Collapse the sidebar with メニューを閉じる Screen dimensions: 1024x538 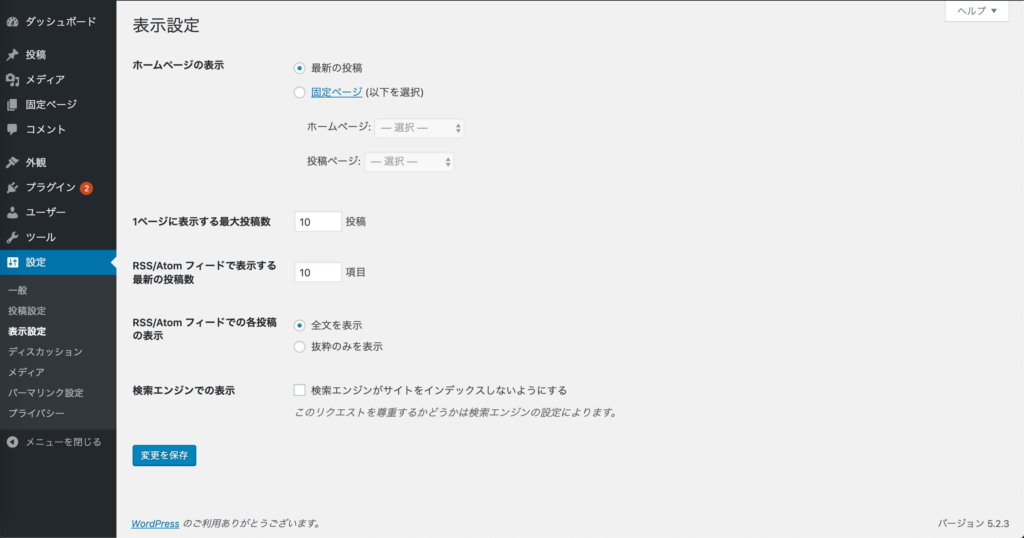(63, 442)
